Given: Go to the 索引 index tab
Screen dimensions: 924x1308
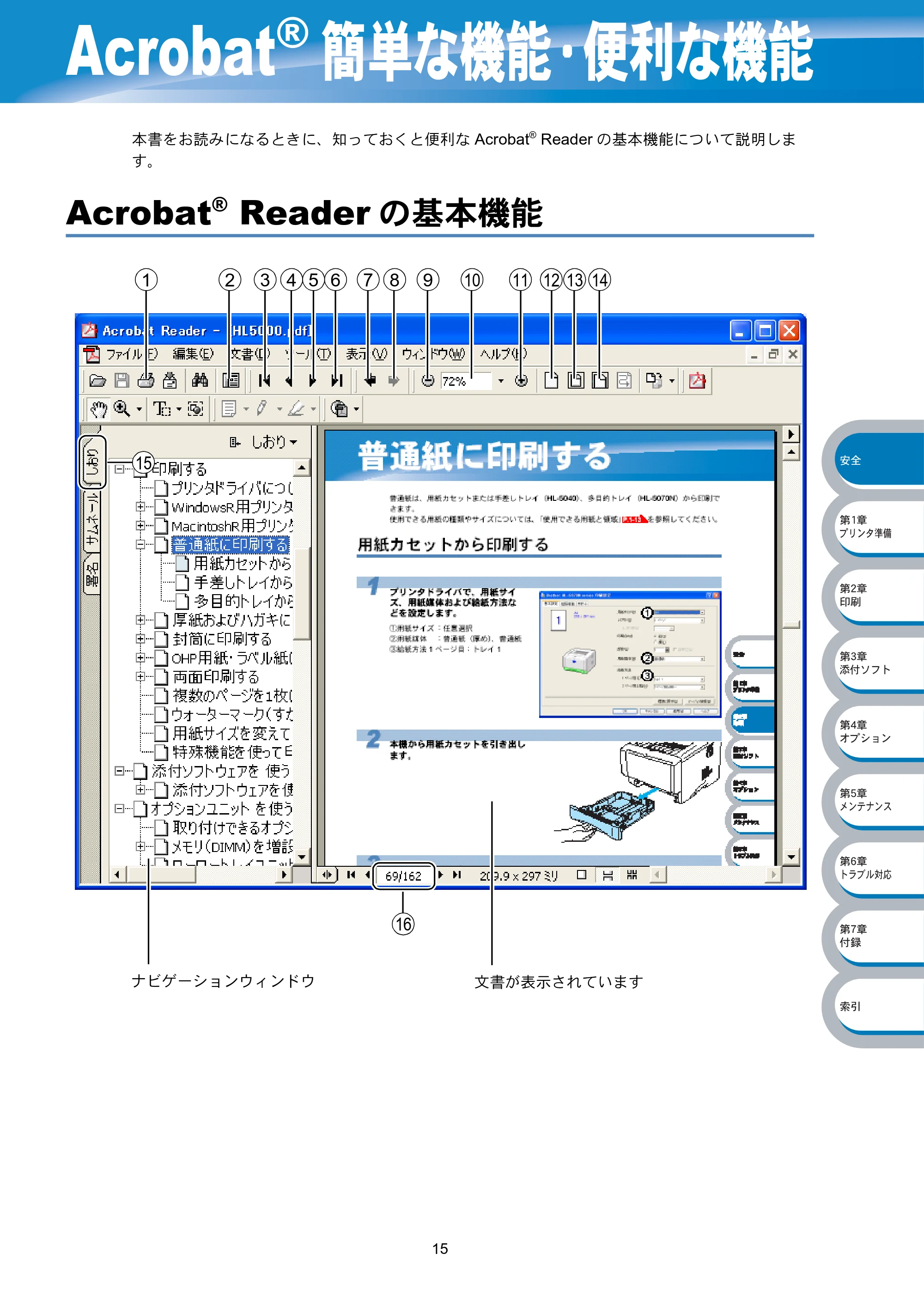Looking at the screenshot, I should coord(880,1006).
